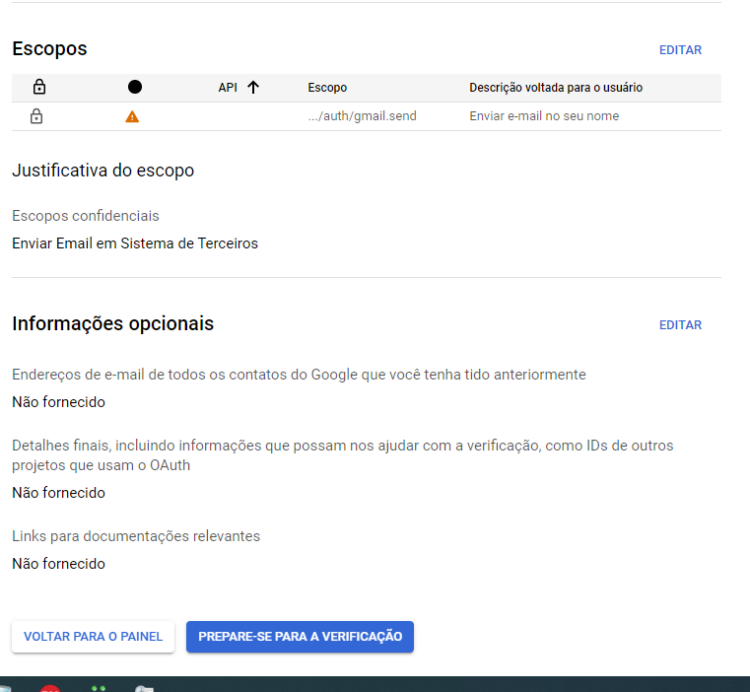
Task: Click Não fornecido under Links para documentações
Action: pyautogui.click(x=58, y=564)
